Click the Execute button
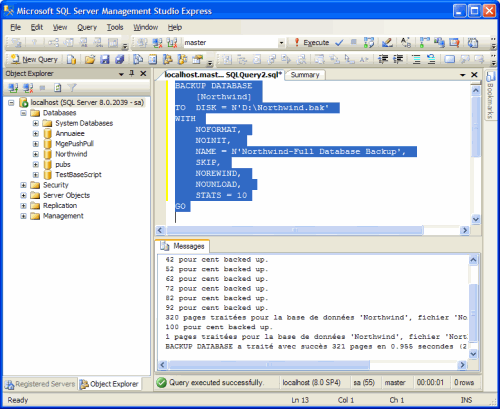500x409 pixels. (x=312, y=43)
